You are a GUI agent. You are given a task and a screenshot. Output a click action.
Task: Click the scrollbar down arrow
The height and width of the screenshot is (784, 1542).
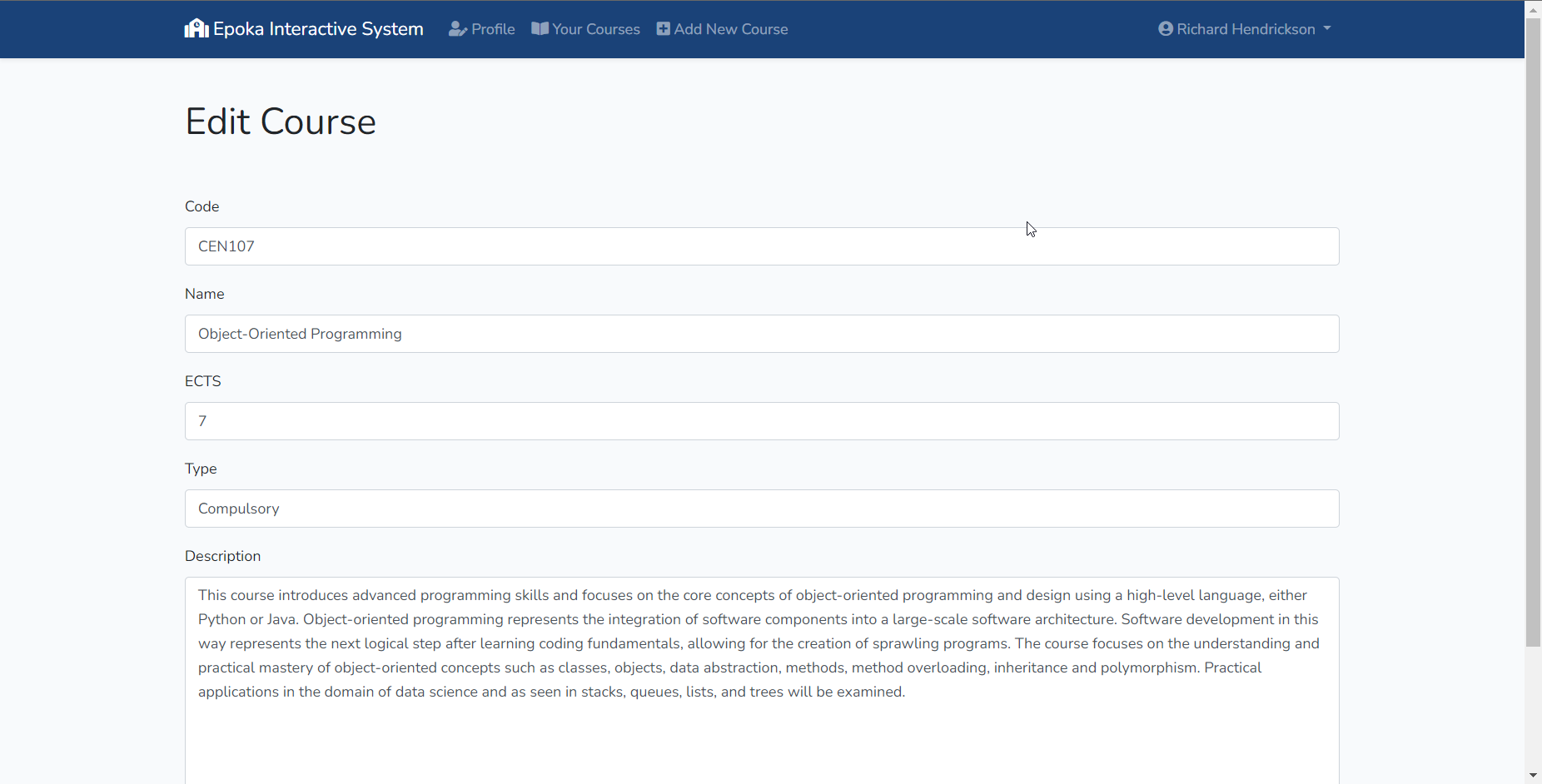(1532, 775)
